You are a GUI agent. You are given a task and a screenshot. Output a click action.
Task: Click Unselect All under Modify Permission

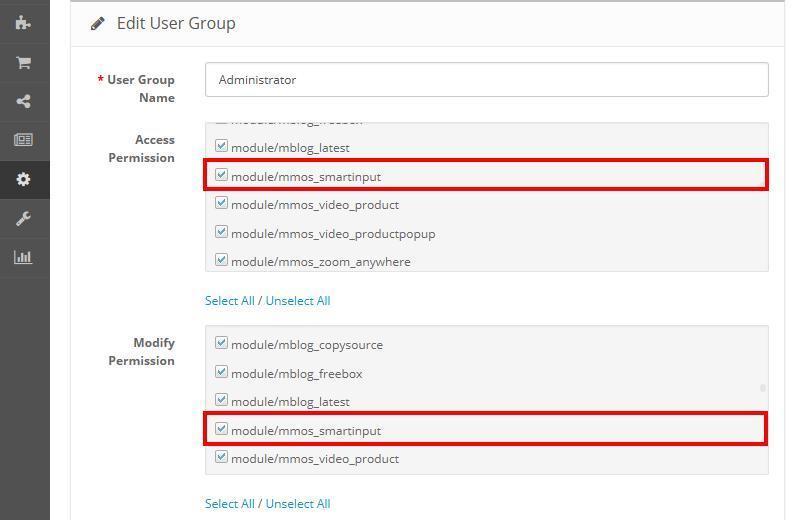pos(298,504)
